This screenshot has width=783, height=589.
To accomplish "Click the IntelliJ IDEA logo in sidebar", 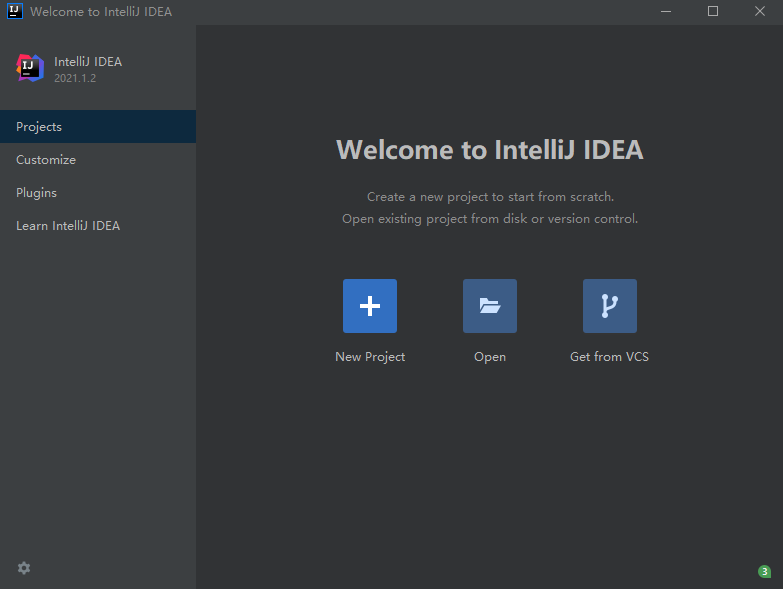I will [30, 68].
